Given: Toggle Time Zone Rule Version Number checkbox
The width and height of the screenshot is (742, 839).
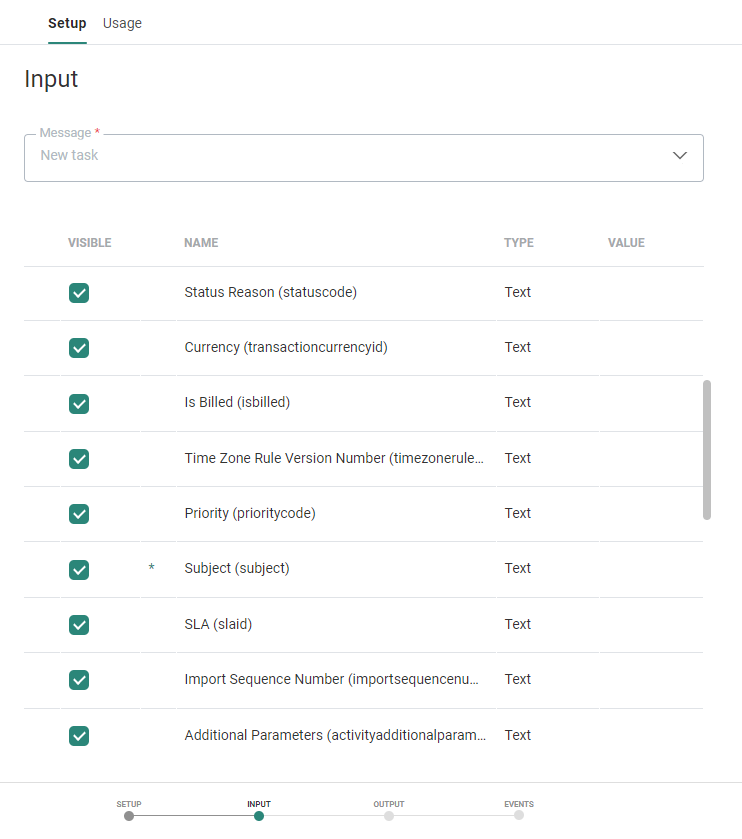Looking at the screenshot, I should tap(79, 458).
